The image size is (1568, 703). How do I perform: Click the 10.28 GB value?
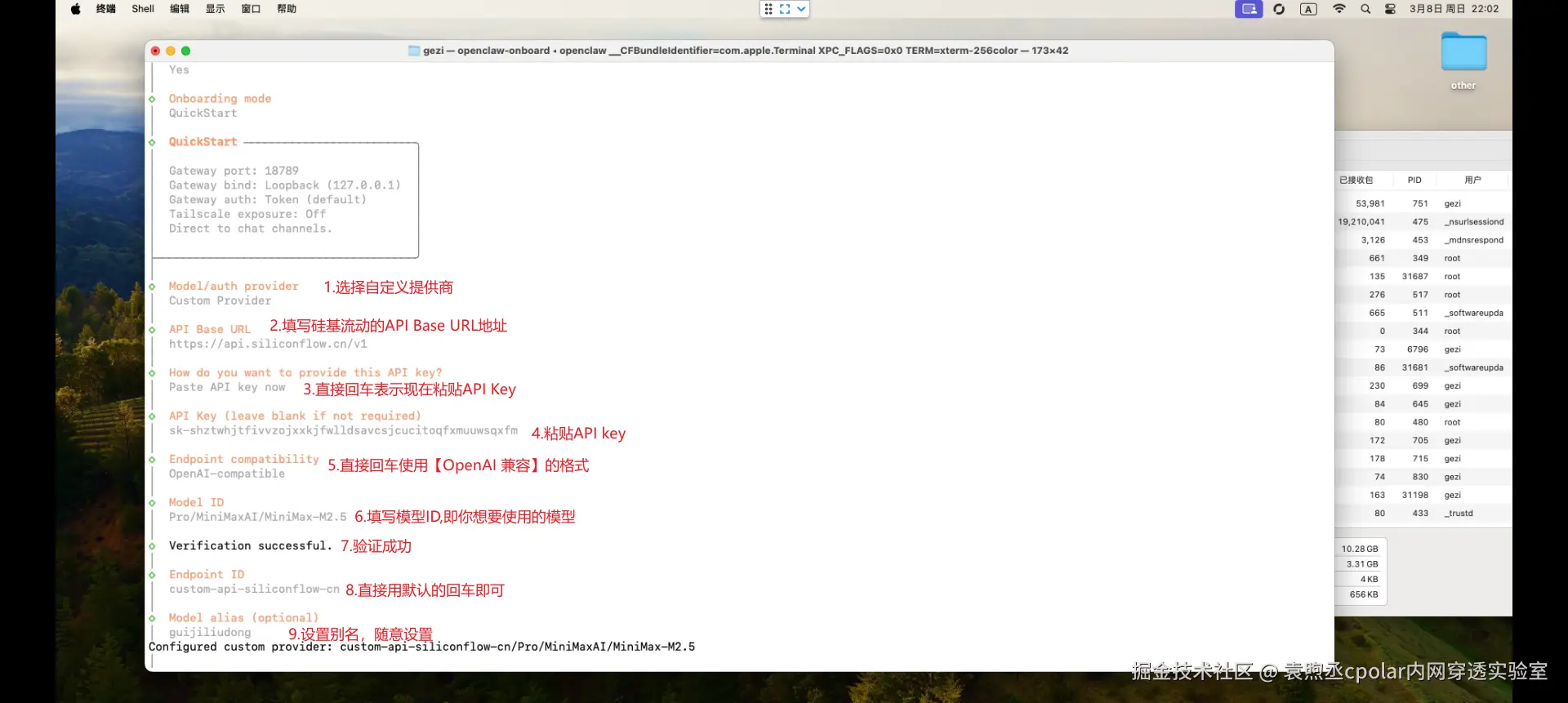tap(1360, 549)
